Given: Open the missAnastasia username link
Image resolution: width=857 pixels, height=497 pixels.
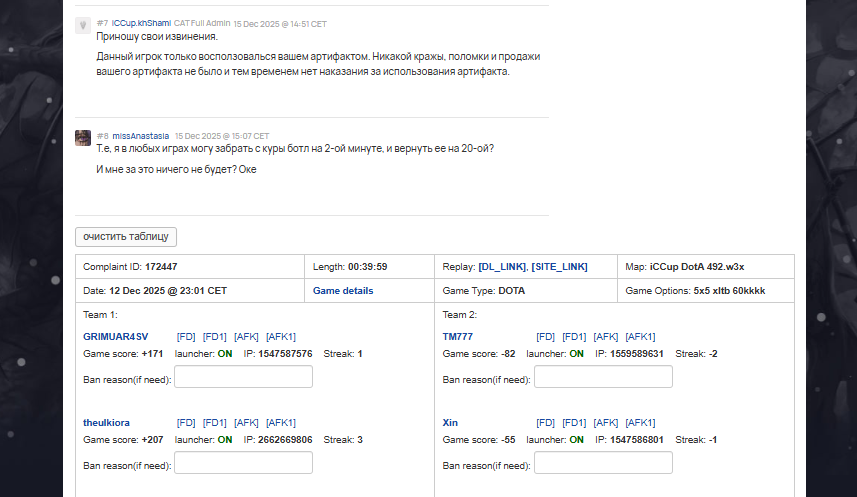Looking at the screenshot, I should 141,135.
